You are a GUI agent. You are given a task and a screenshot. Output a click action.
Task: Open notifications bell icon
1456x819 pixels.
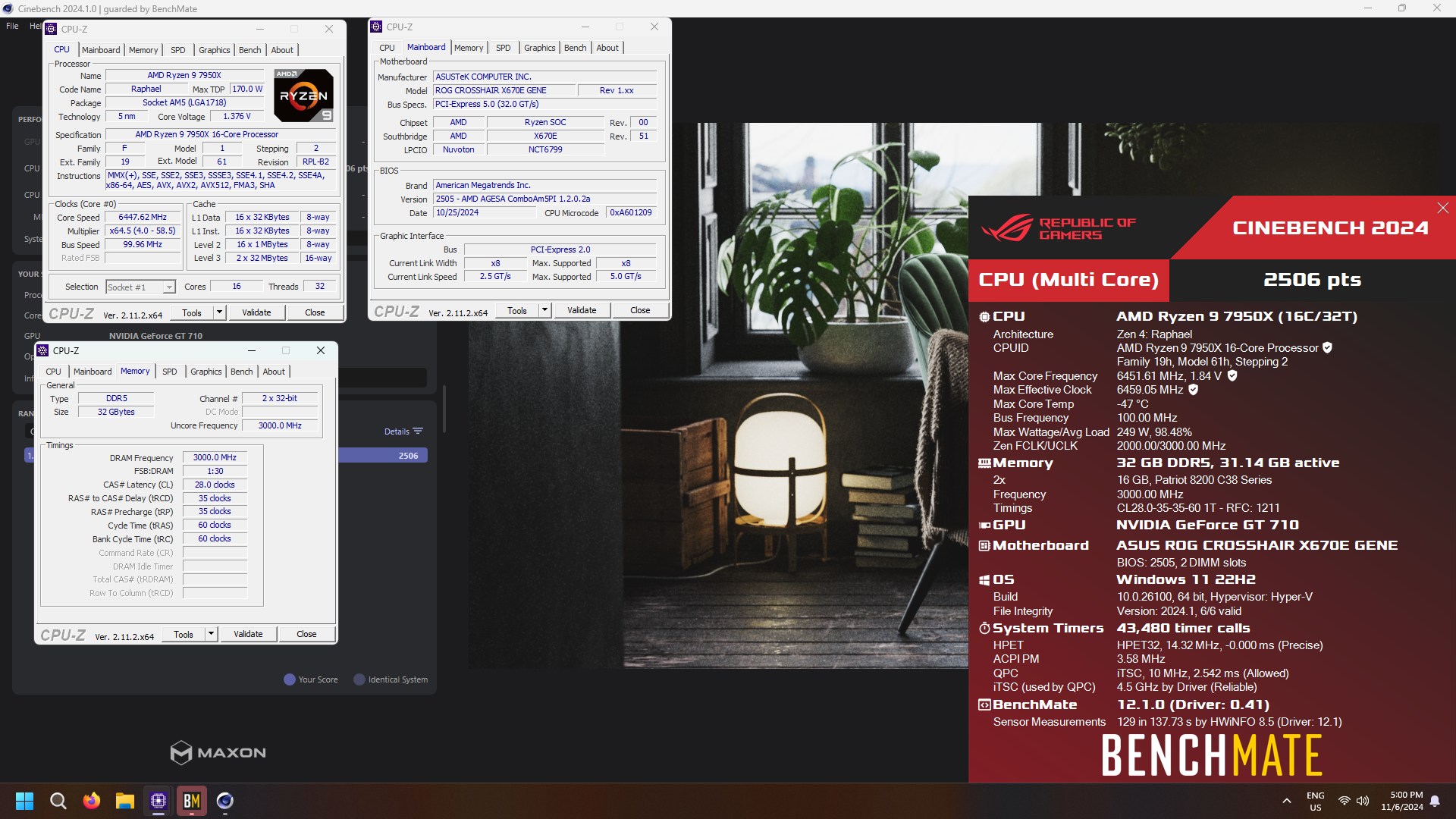click(x=1435, y=801)
